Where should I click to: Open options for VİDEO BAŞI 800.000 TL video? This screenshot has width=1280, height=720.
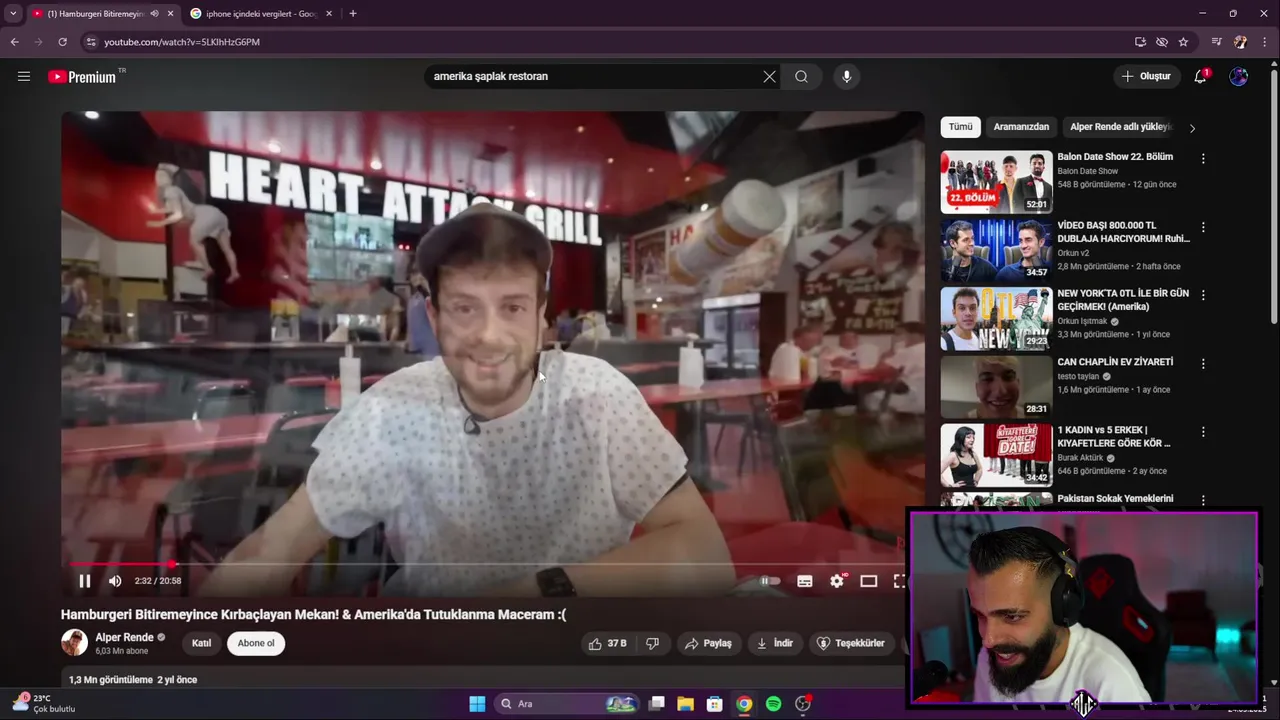point(1203,227)
